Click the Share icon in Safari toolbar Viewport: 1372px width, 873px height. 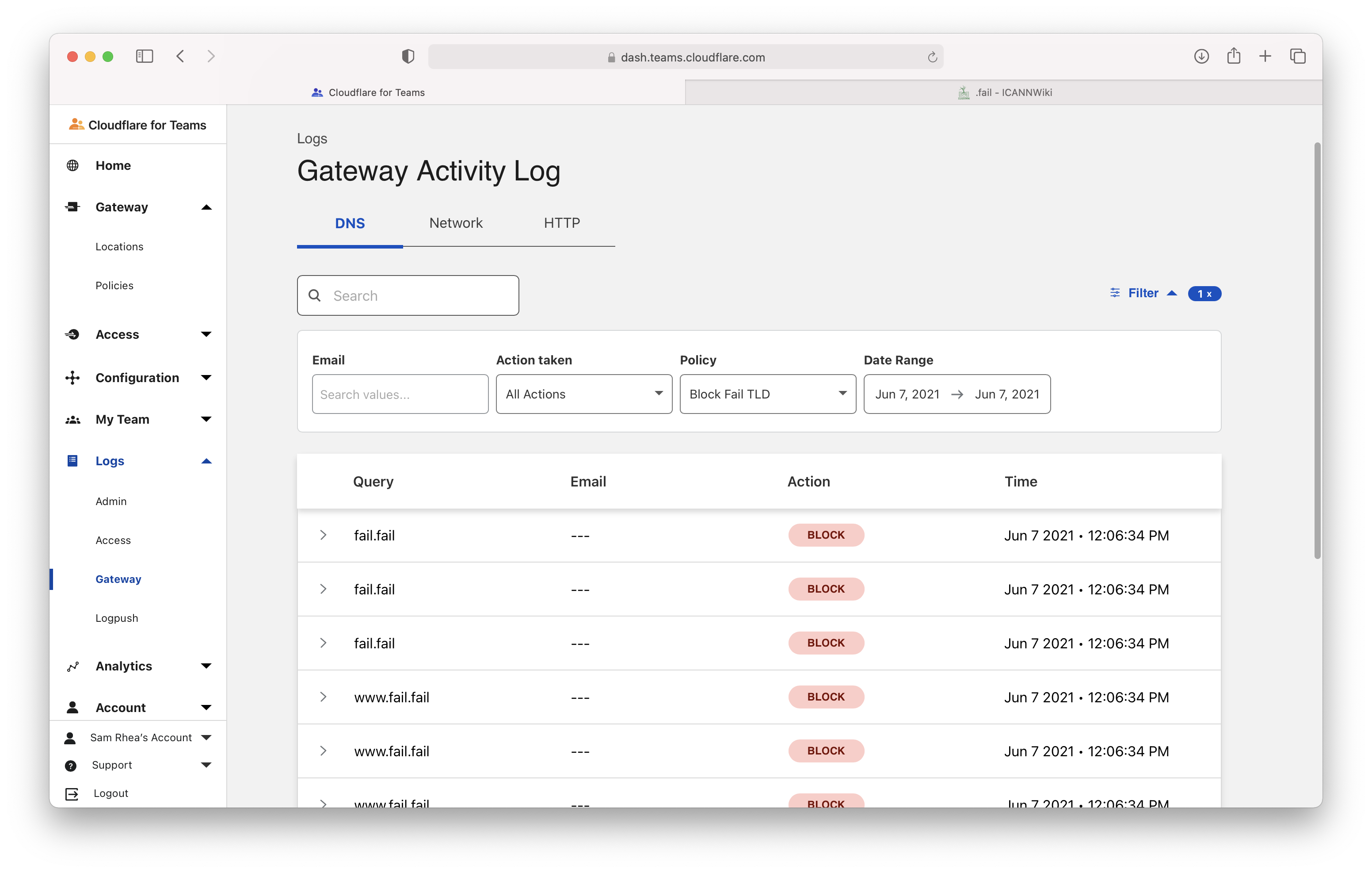(x=1234, y=56)
